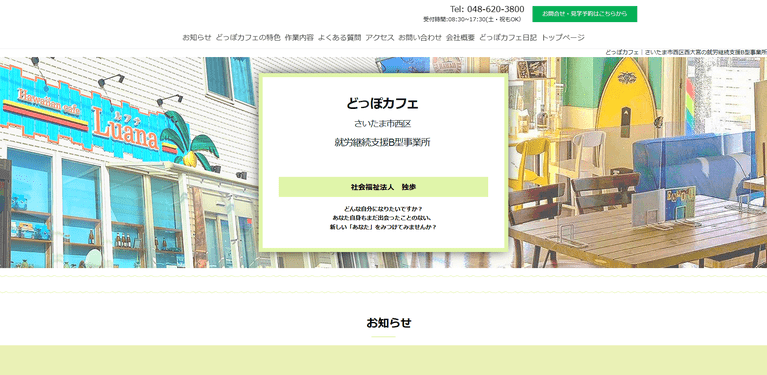Select アクセス in the top menu
The height and width of the screenshot is (375, 767).
(x=379, y=38)
